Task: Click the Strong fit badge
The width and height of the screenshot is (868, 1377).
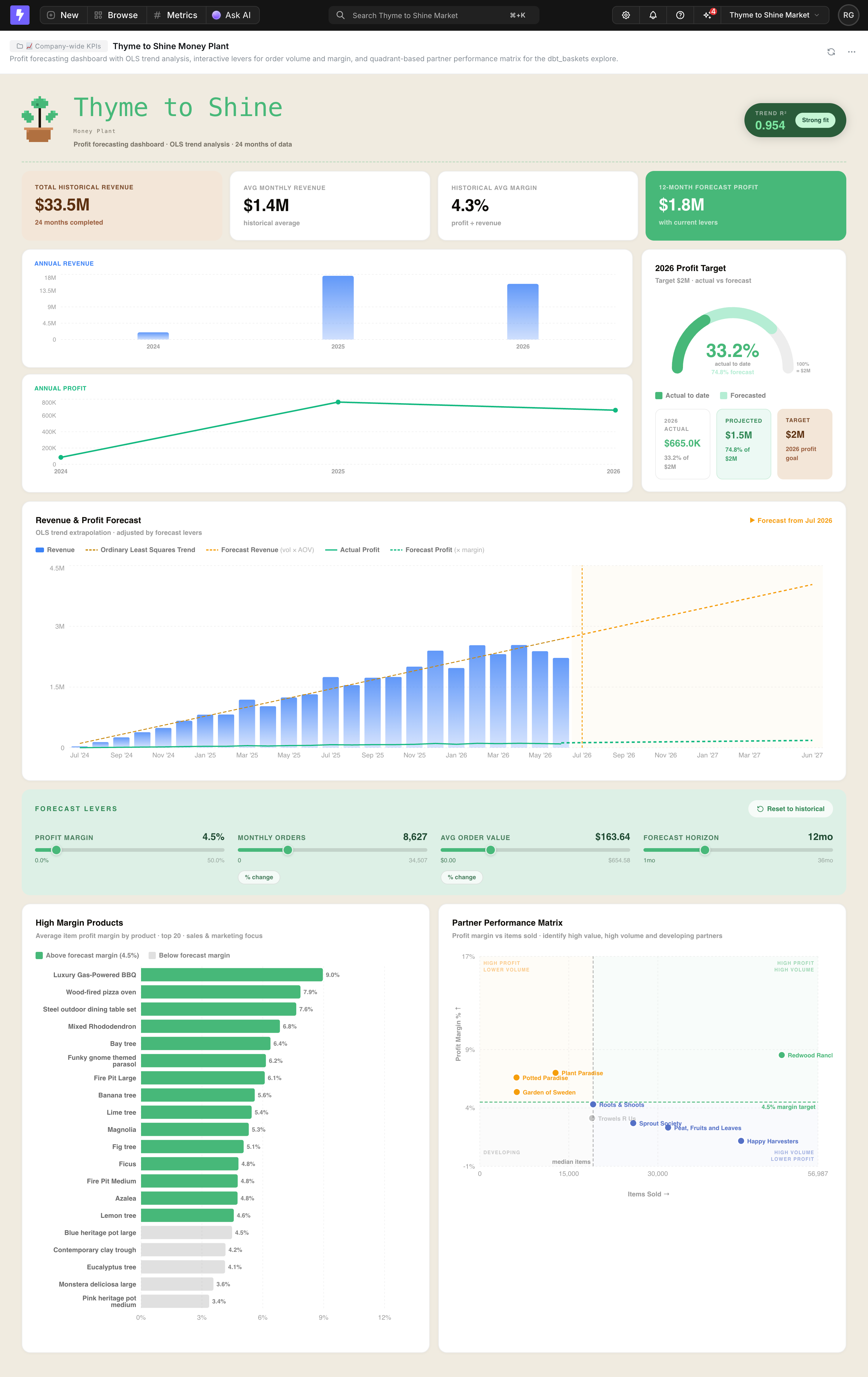Action: (815, 120)
